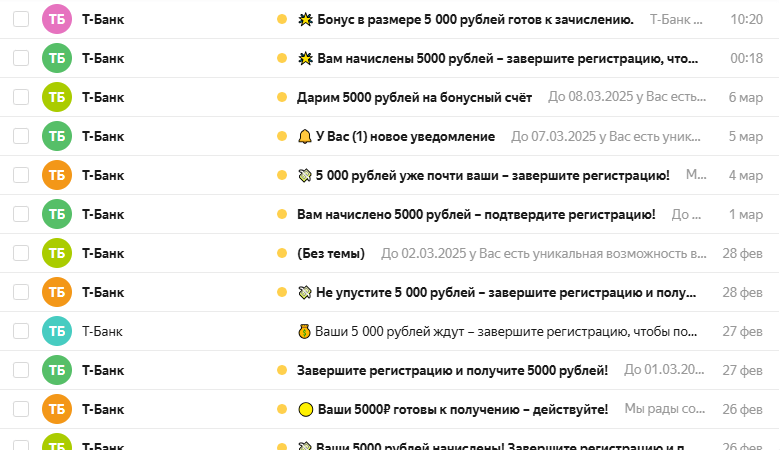Select checkbox of the 27 фев read email

(21, 331)
